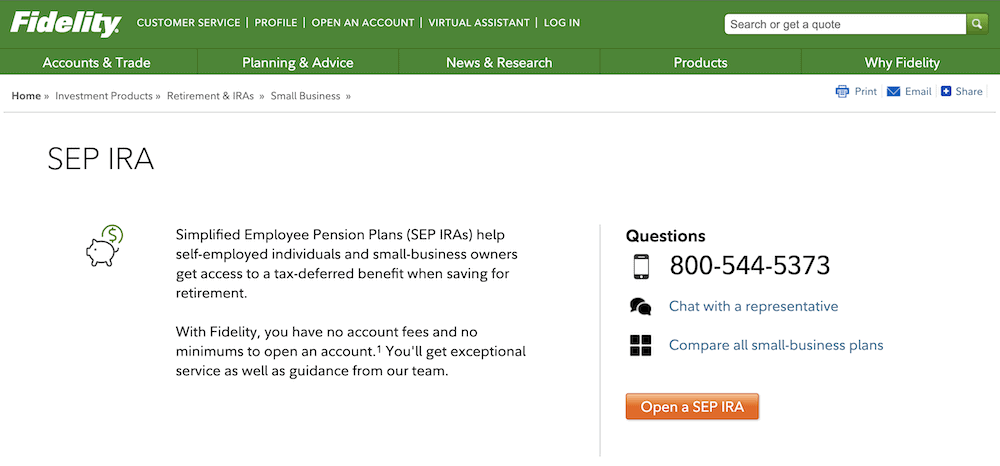Open the Accounts & Trade menu

[97, 62]
